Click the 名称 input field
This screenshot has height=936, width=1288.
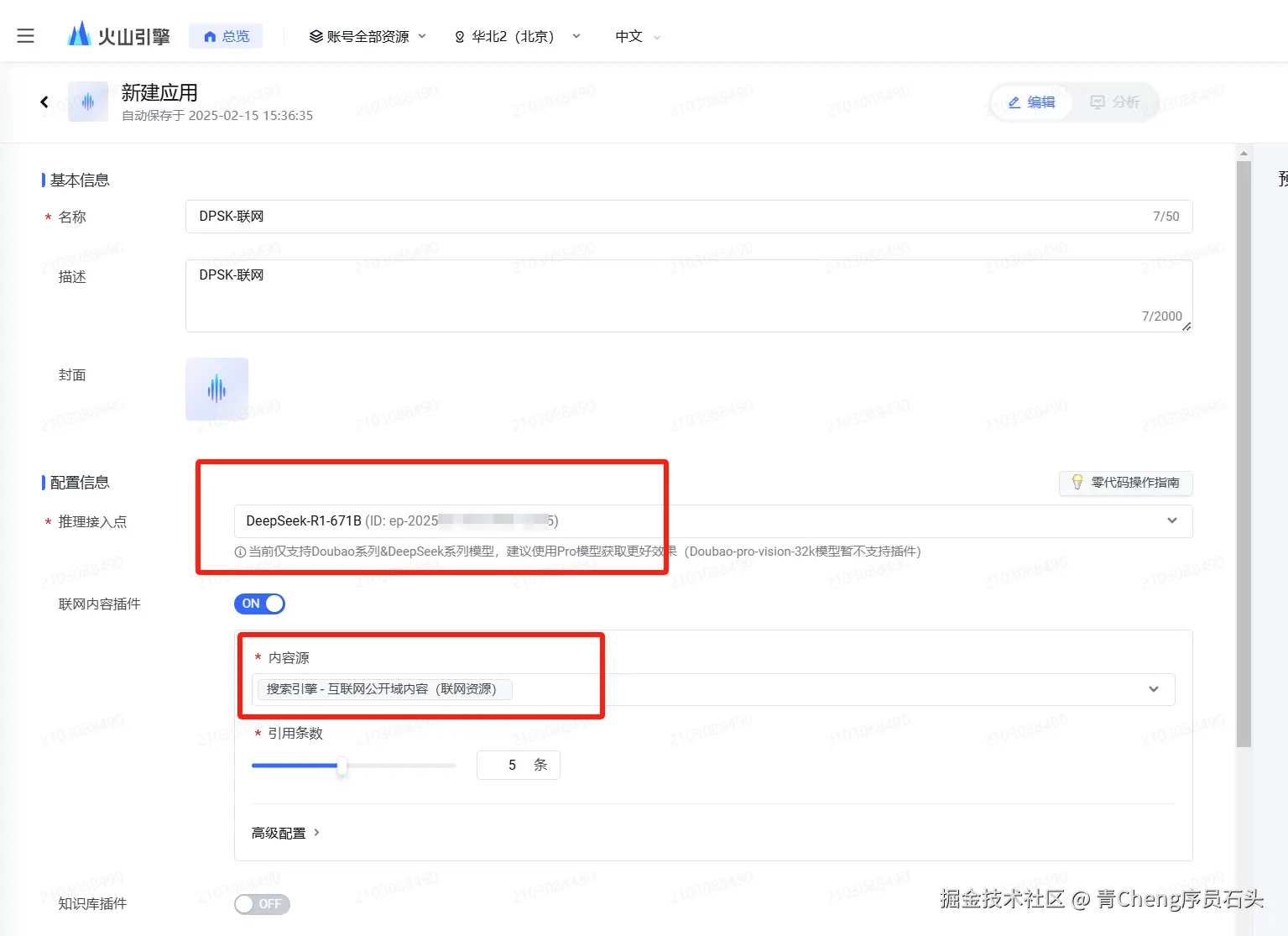(689, 217)
